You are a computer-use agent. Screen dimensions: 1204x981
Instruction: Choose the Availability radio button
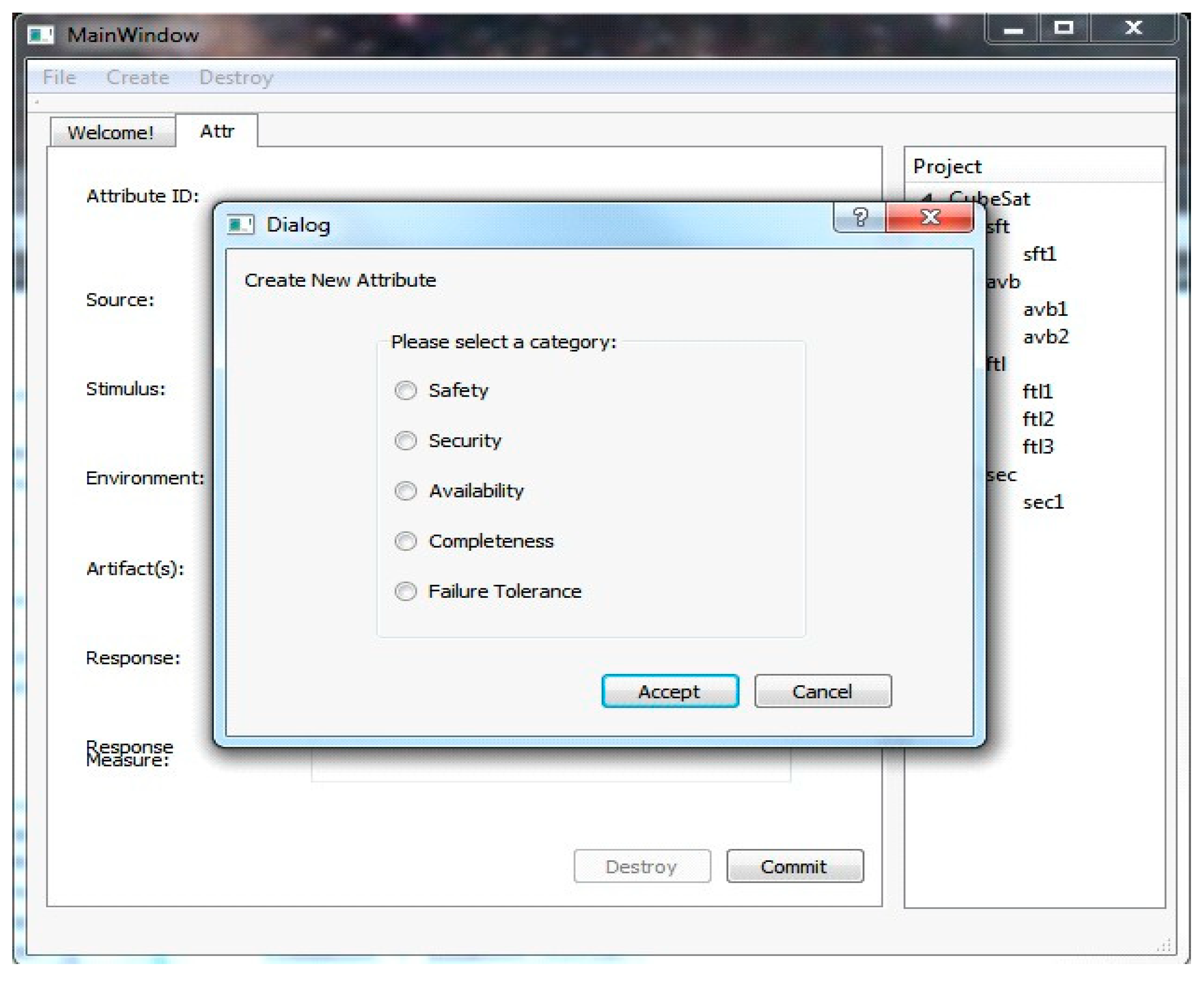[x=405, y=490]
